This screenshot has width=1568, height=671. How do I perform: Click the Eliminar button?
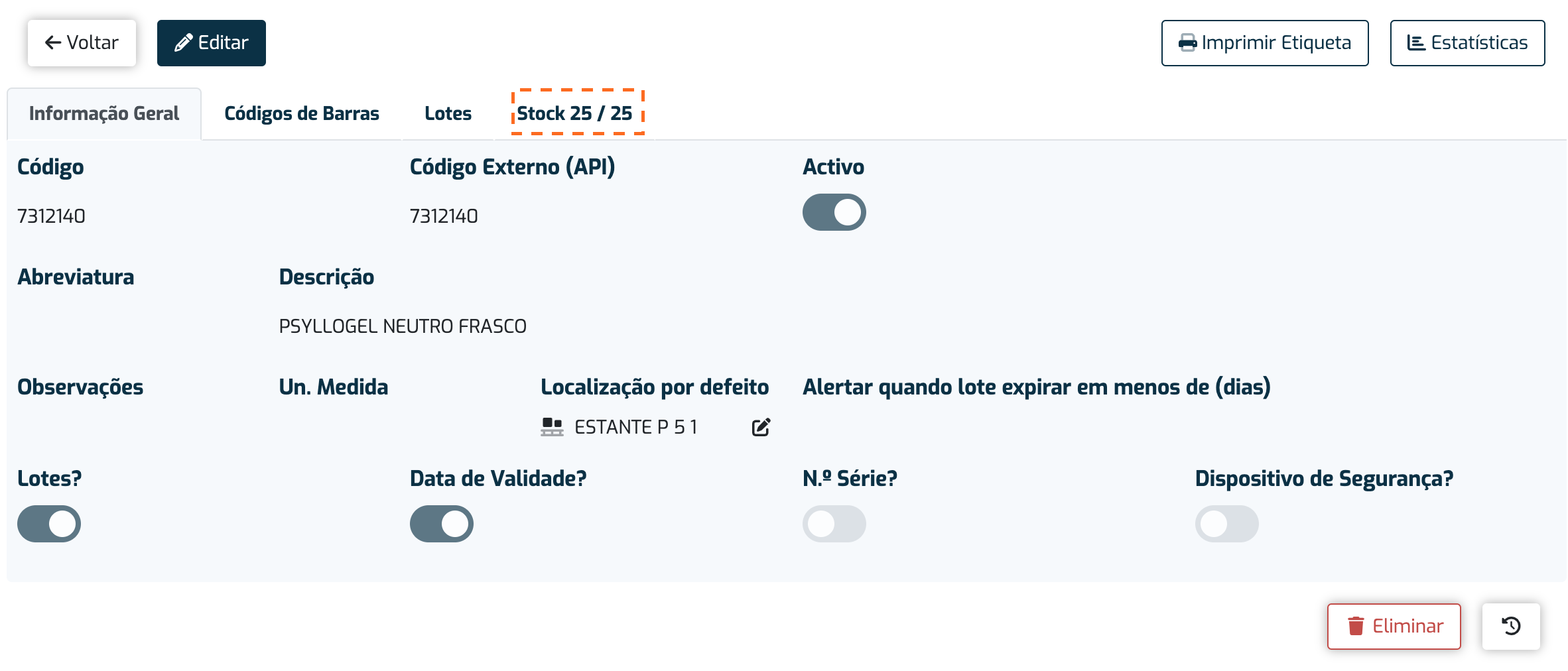tap(1394, 626)
